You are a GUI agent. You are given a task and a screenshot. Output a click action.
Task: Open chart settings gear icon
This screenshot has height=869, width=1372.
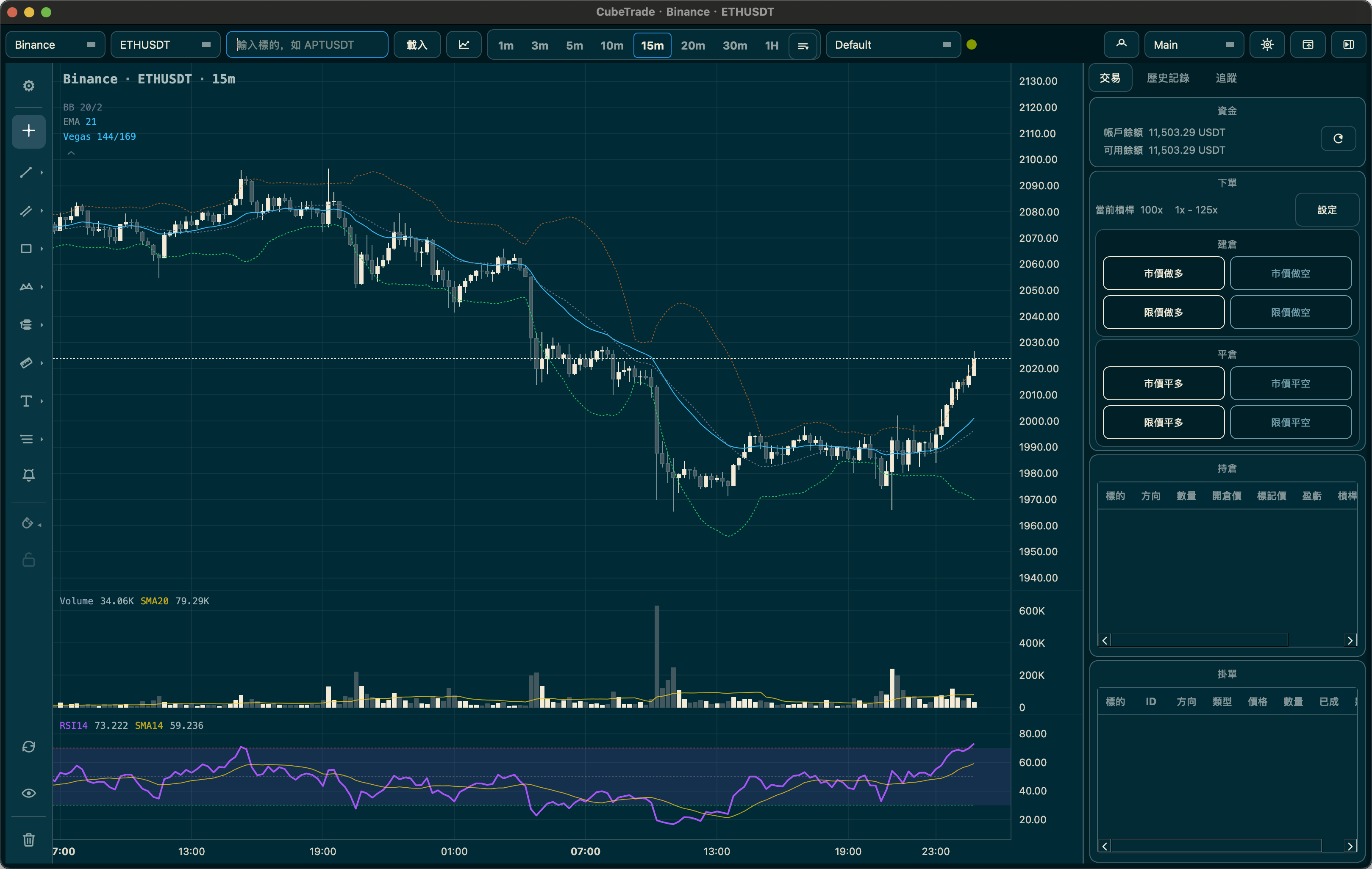pos(28,86)
